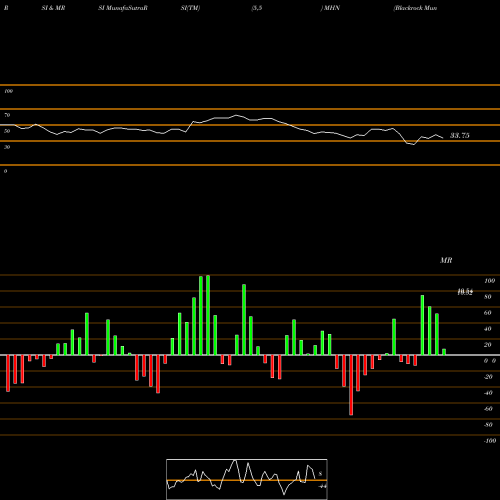Click the -44 value in mini chart
This screenshot has width=500, height=500.
[x=322, y=486]
